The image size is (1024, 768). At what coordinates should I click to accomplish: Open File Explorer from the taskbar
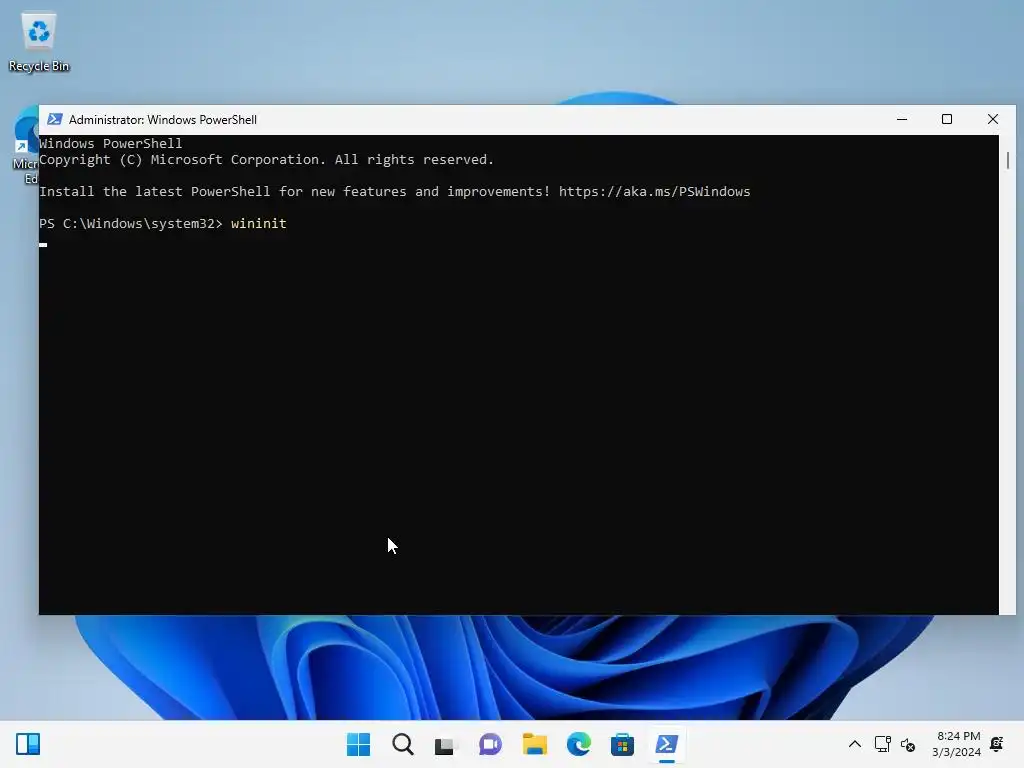click(534, 744)
